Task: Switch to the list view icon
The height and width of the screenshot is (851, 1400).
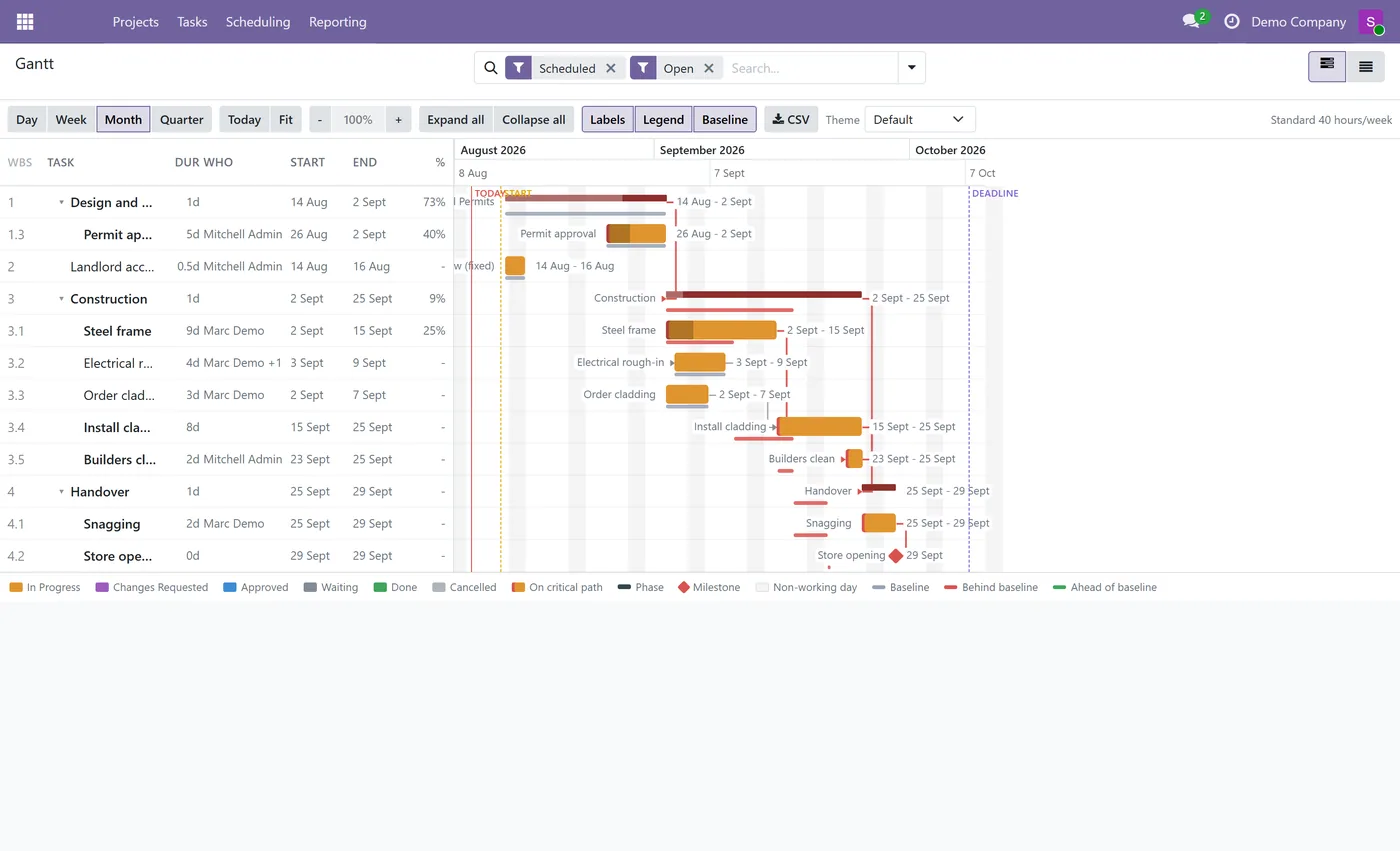Action: click(1365, 66)
